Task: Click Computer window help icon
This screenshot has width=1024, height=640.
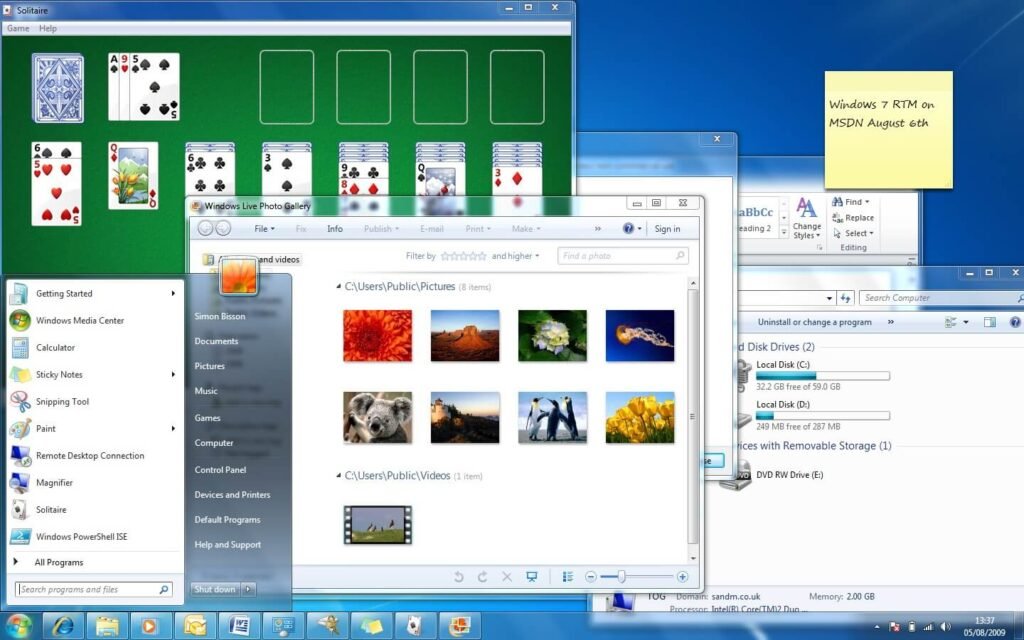Action: click(1016, 322)
